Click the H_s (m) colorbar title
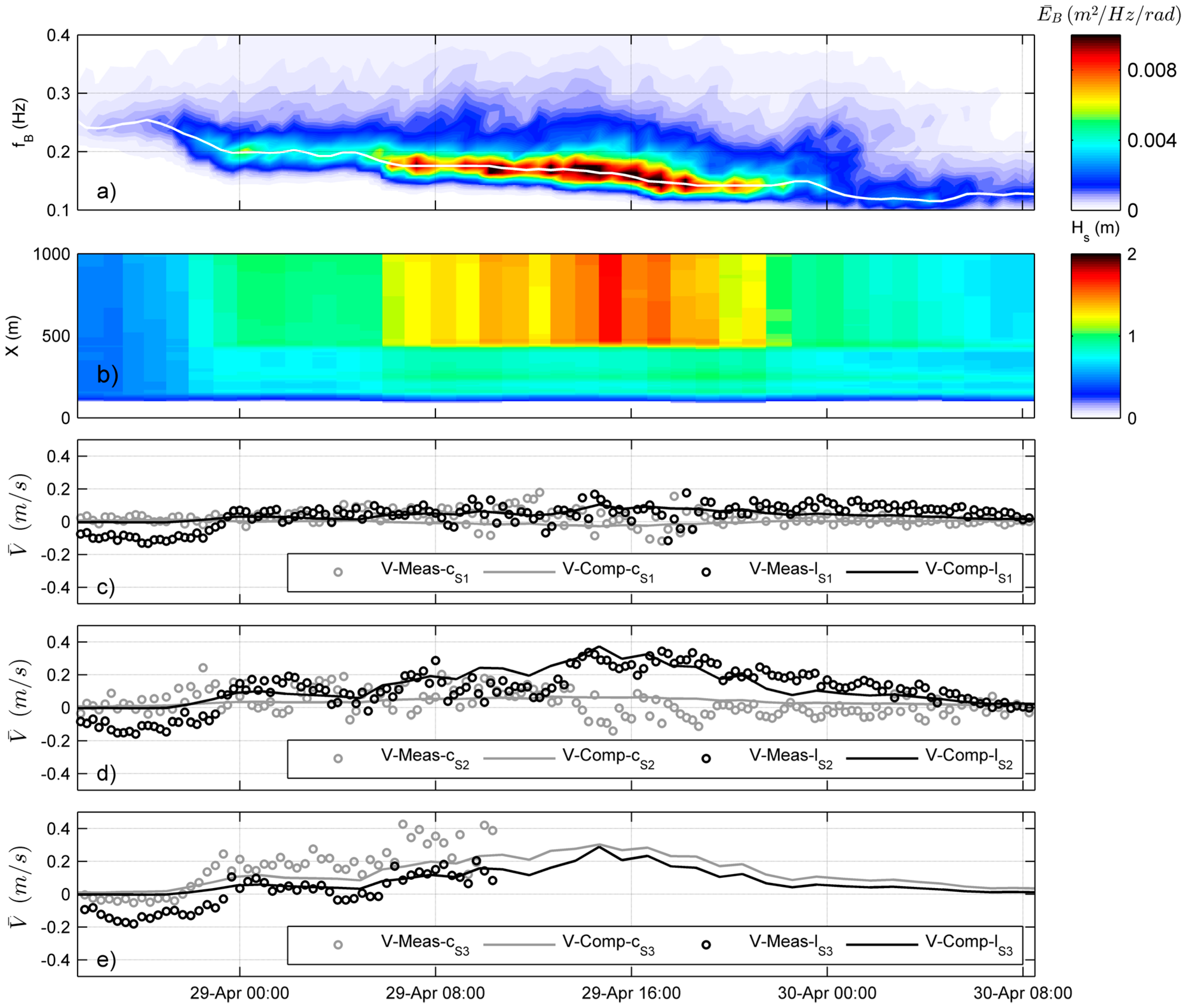Screen dimensions: 1186x1008 1095,229
